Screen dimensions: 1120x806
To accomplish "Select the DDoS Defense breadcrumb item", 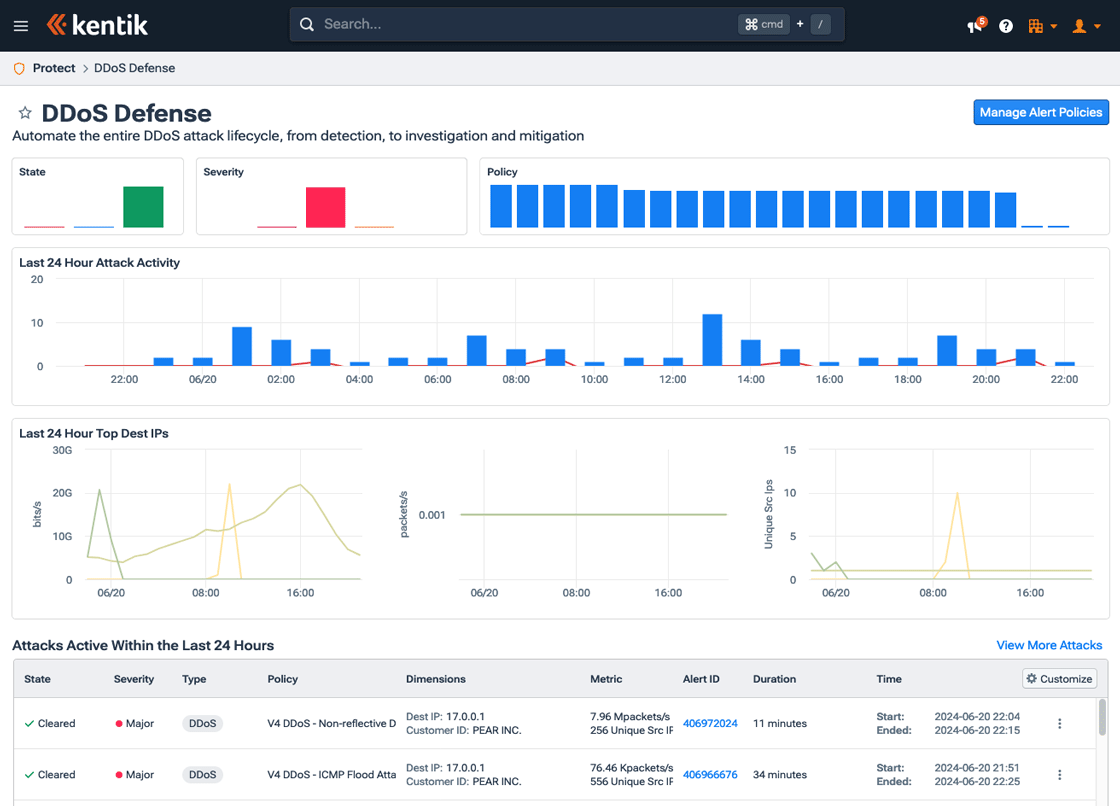I will point(134,68).
